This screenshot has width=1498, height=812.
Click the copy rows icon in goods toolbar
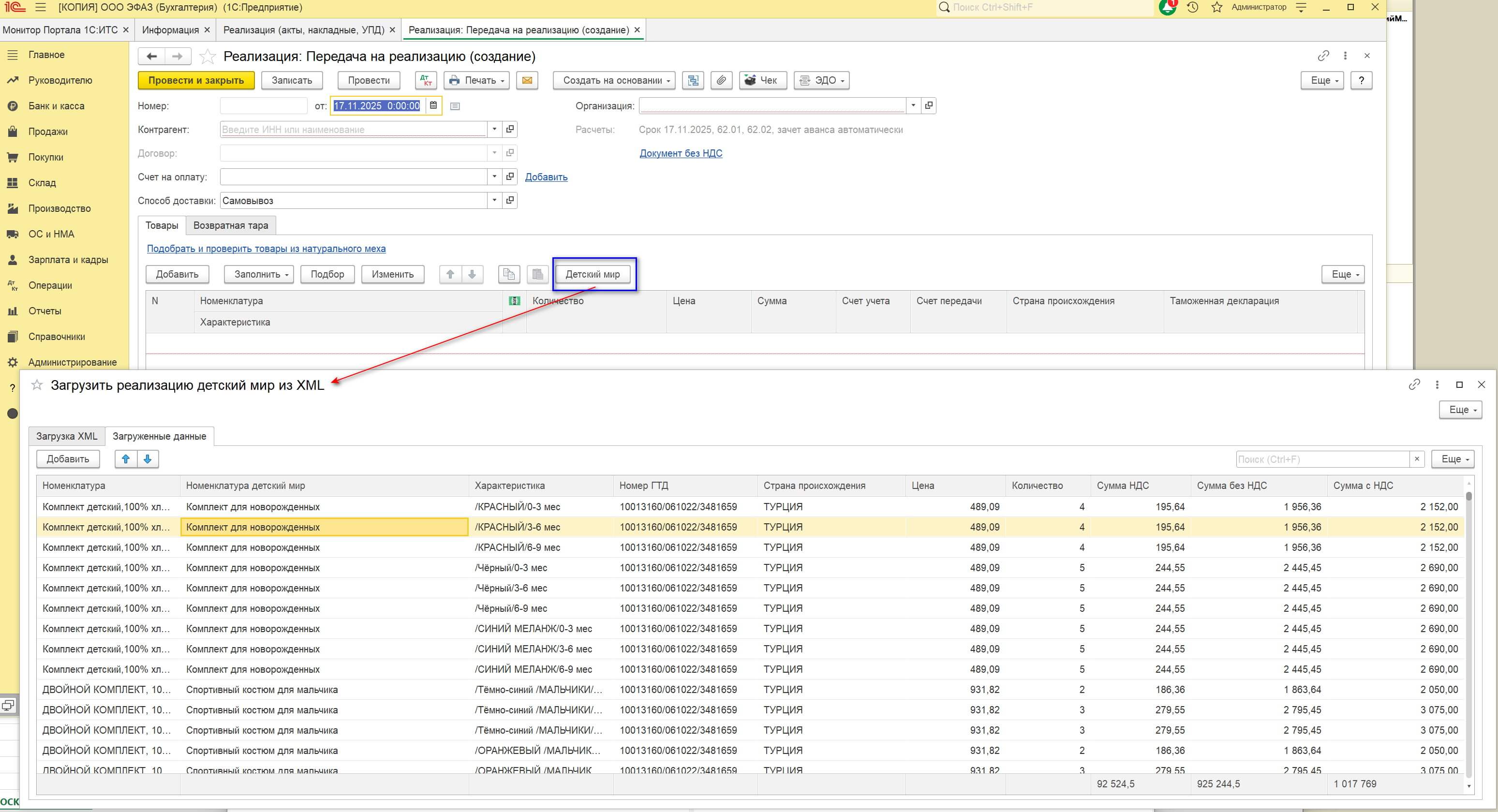[x=509, y=274]
